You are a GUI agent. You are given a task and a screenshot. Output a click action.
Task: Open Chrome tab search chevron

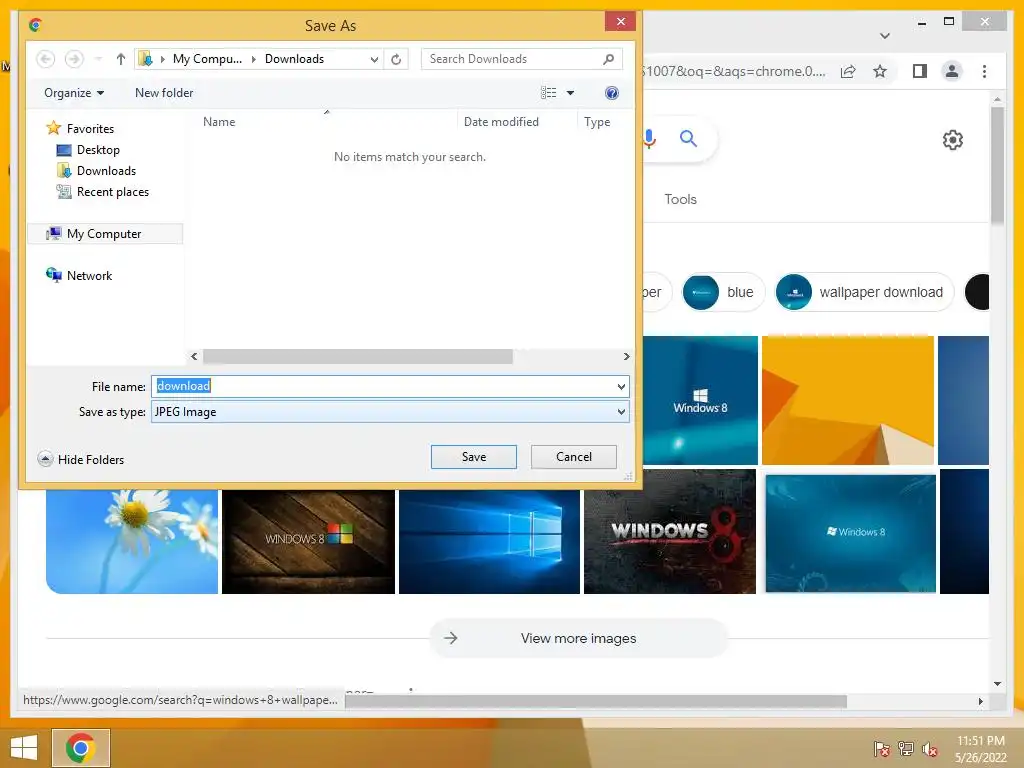[x=885, y=35]
